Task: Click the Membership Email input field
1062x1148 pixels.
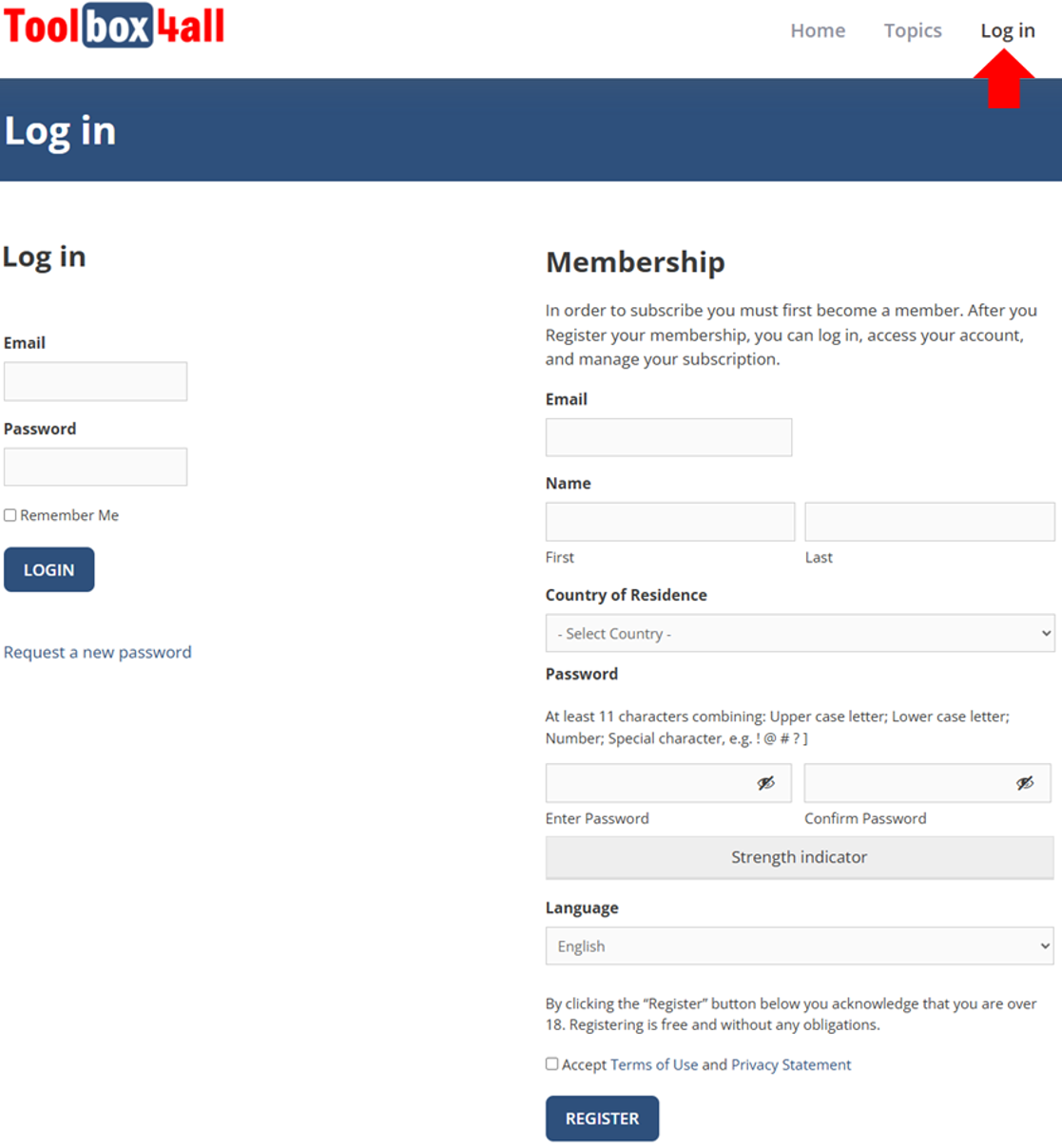Action: click(668, 437)
